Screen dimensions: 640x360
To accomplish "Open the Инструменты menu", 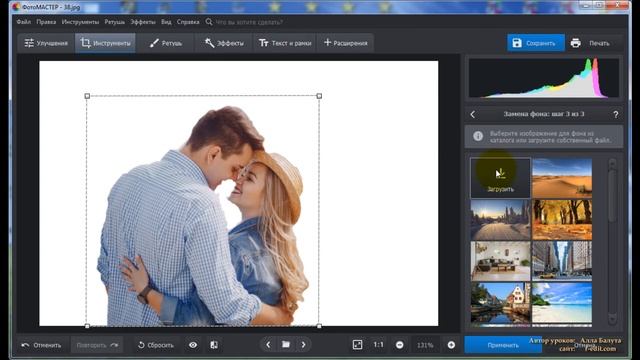I will (x=80, y=22).
